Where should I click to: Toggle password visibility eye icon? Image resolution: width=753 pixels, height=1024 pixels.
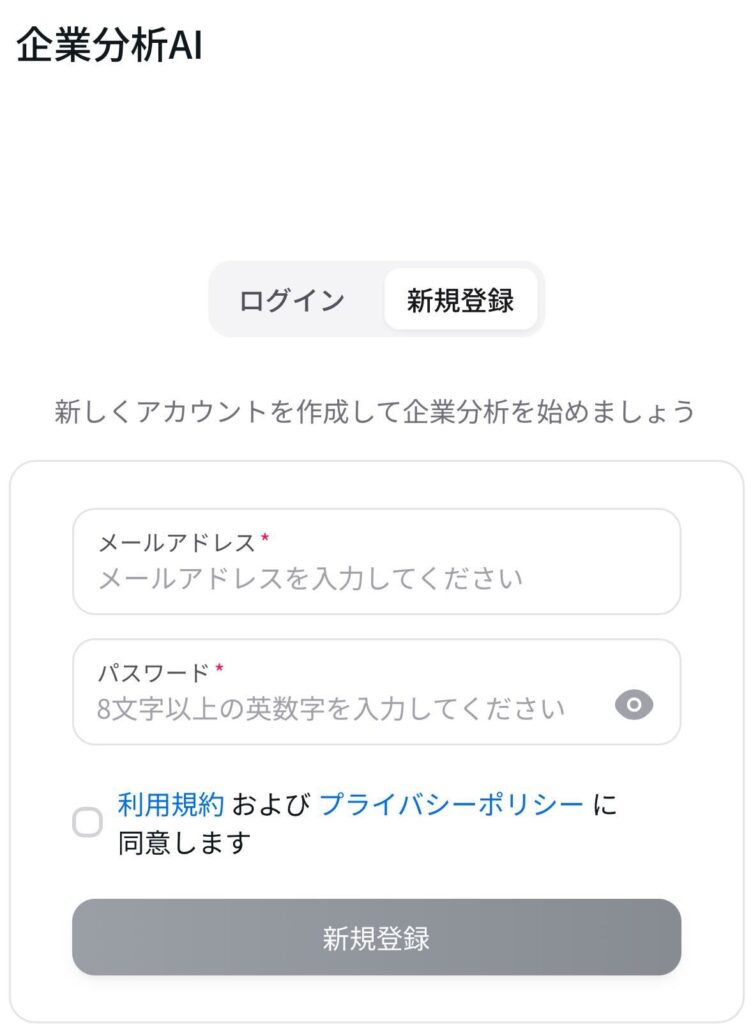[x=633, y=705]
